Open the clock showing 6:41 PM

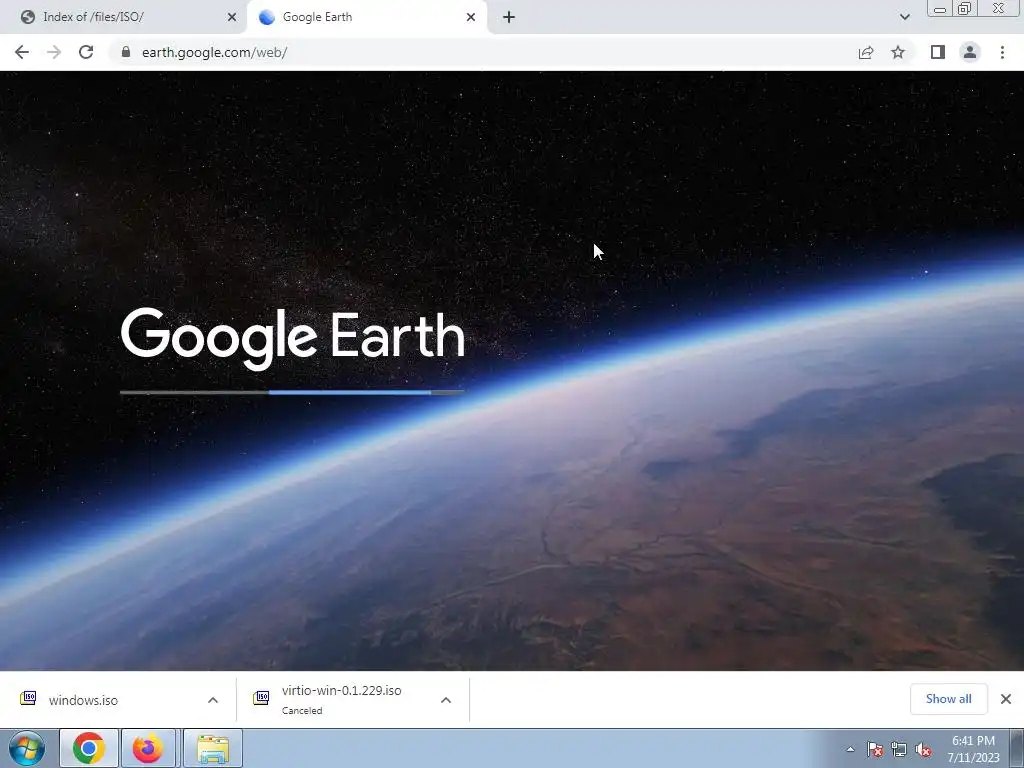click(x=973, y=749)
